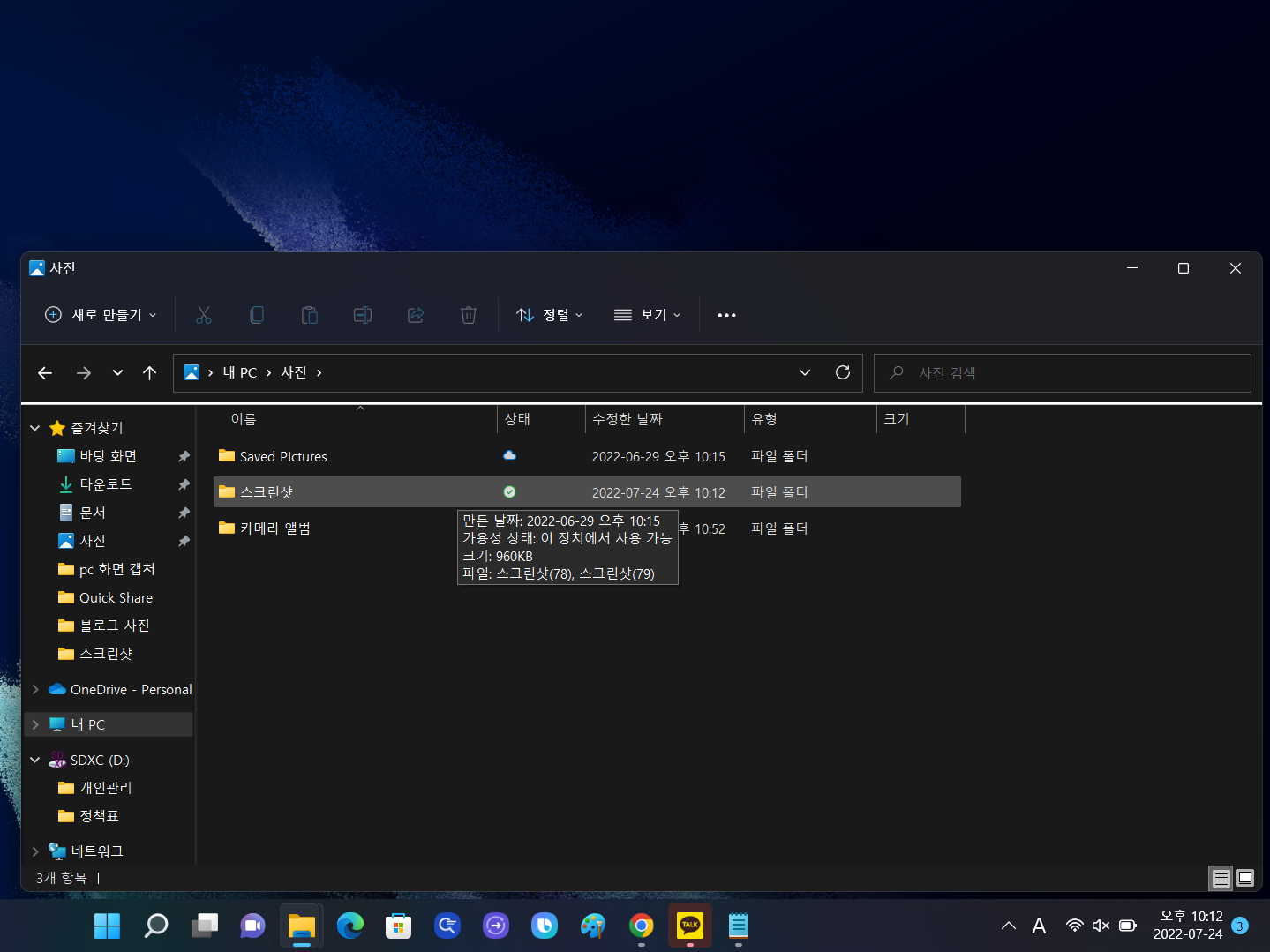Switch to details view at bottom right
The image size is (1270, 952).
point(1221,878)
